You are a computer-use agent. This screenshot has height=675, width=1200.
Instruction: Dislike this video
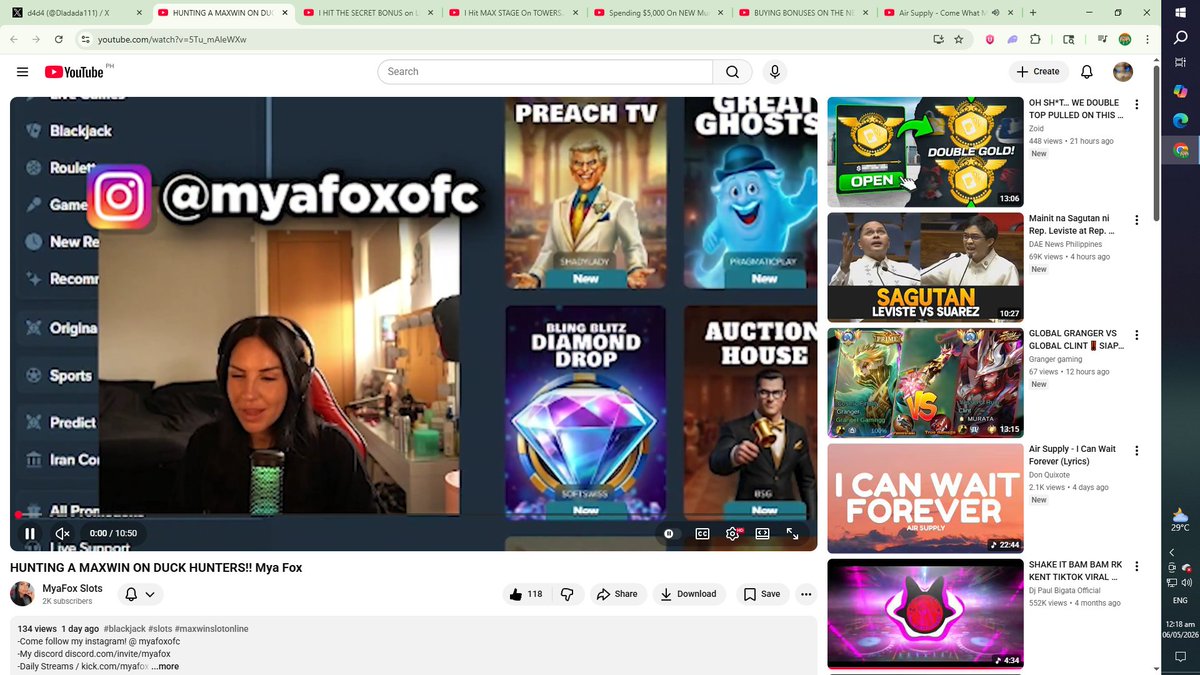pos(567,594)
